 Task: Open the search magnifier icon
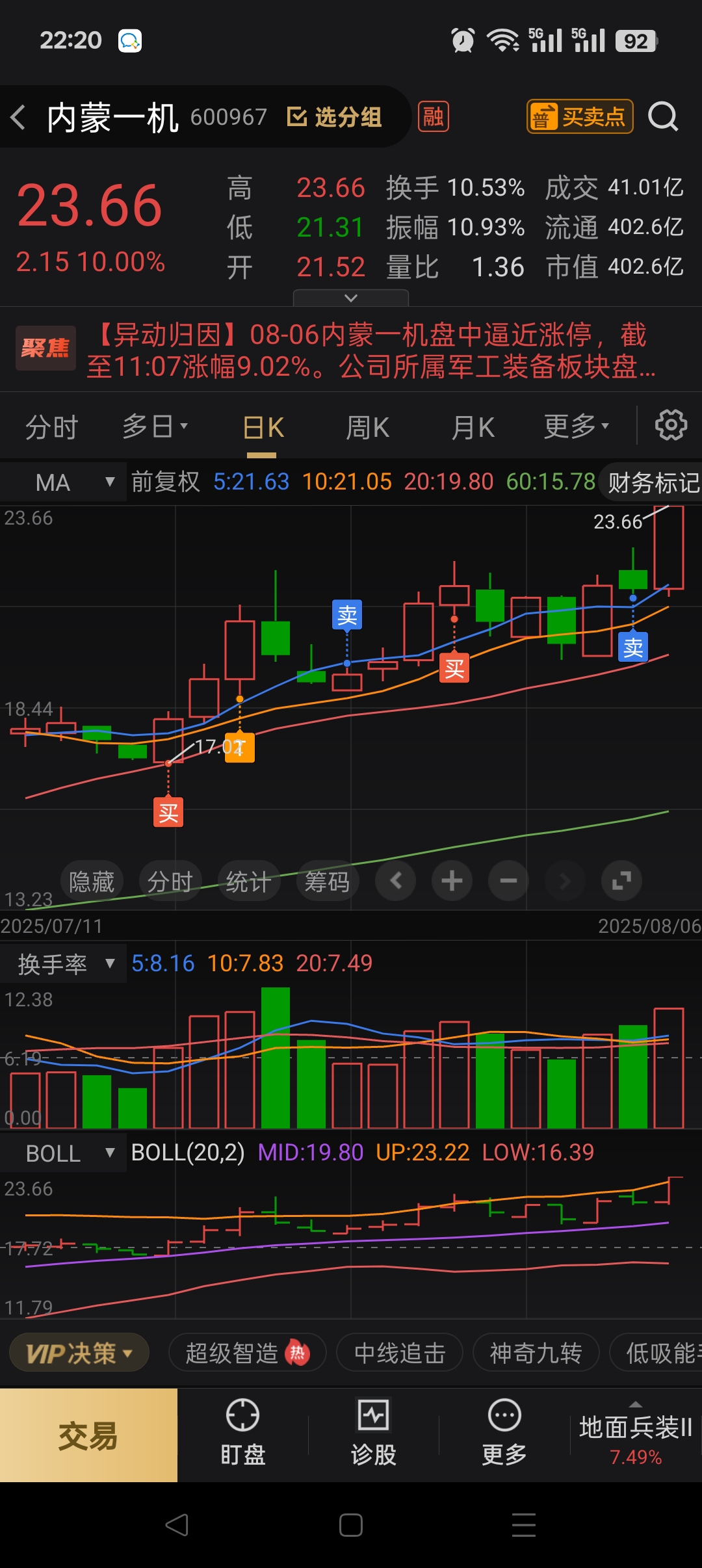(x=663, y=117)
